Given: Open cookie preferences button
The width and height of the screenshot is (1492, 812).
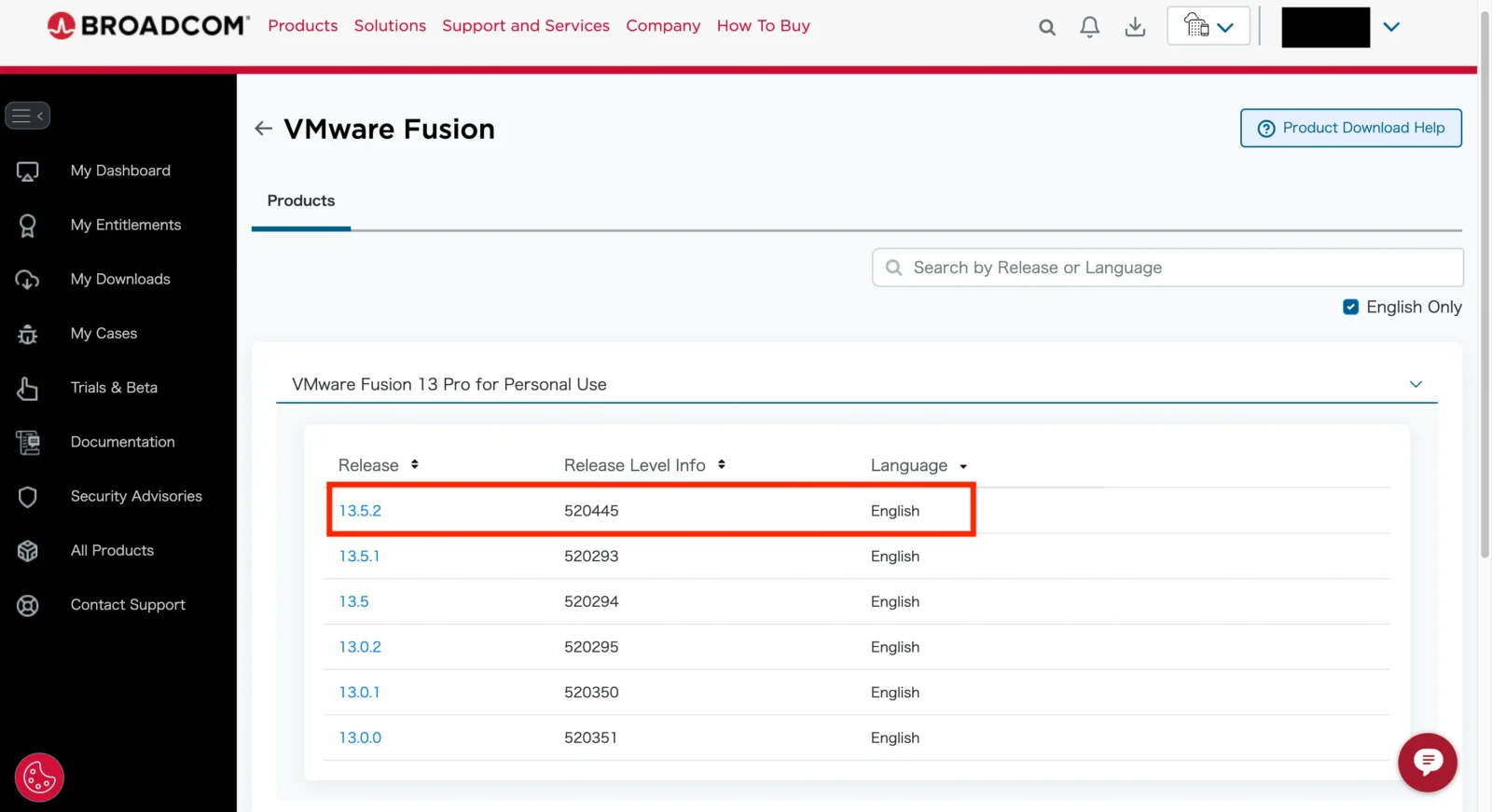Looking at the screenshot, I should click(39, 777).
